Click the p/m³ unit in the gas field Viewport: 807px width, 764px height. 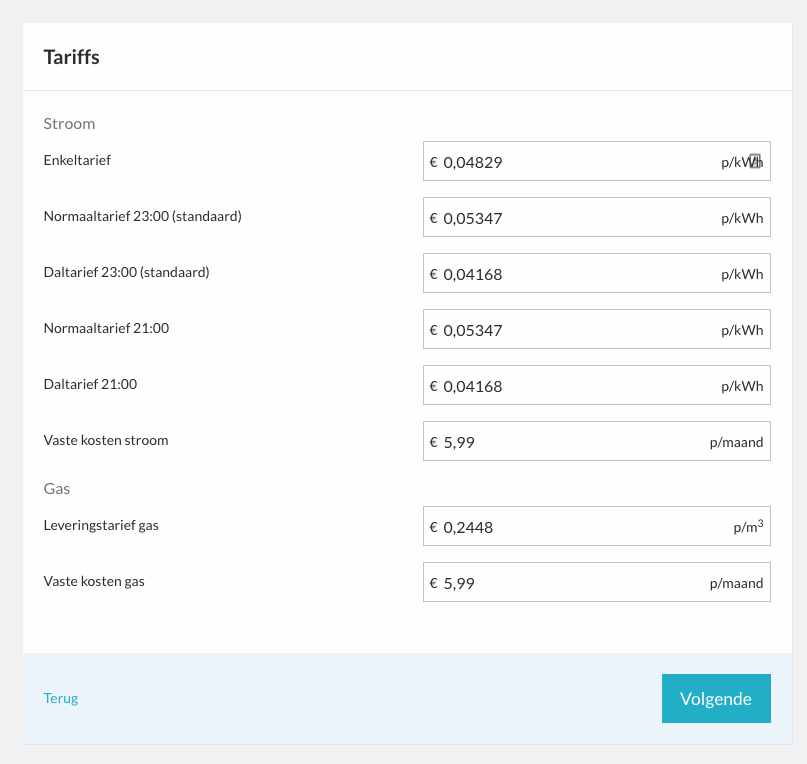[x=748, y=527]
